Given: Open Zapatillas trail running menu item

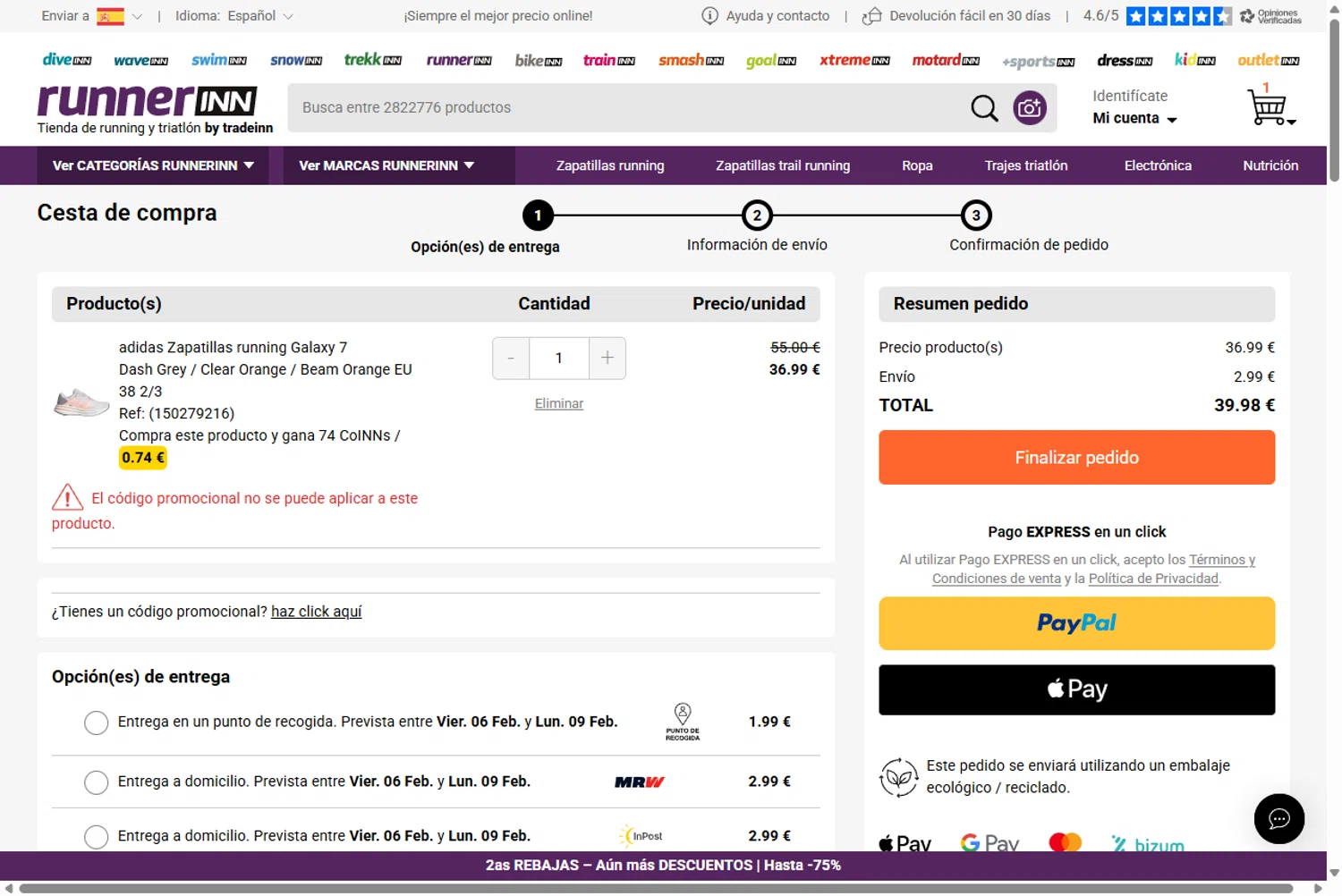Looking at the screenshot, I should coord(783,165).
